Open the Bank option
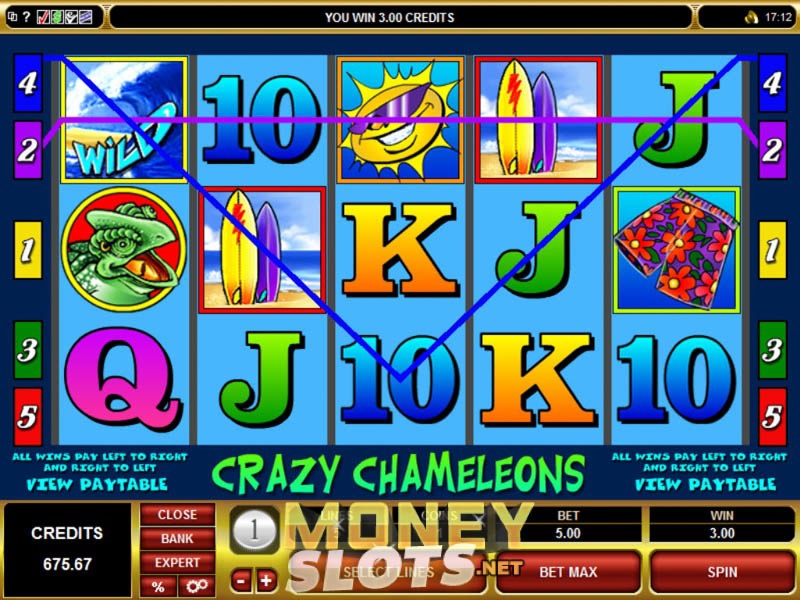 pyautogui.click(x=177, y=538)
